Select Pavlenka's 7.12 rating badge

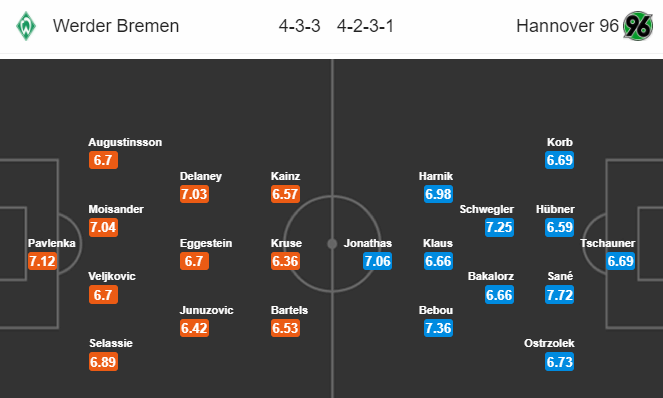[x=42, y=261]
